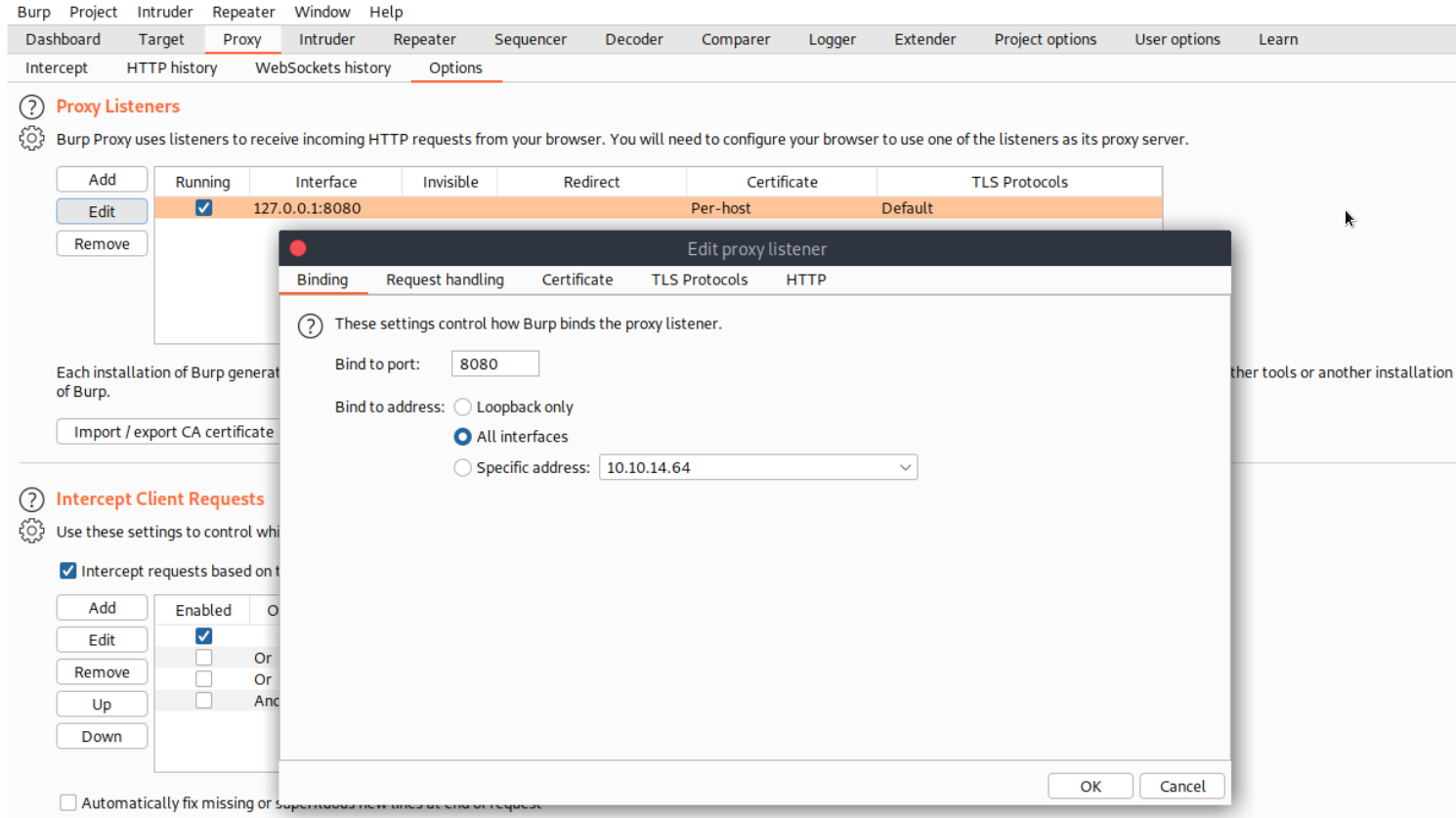Open the Intercept Client Requests gear icon
Image resolution: width=1456 pixels, height=818 pixels.
(31, 532)
